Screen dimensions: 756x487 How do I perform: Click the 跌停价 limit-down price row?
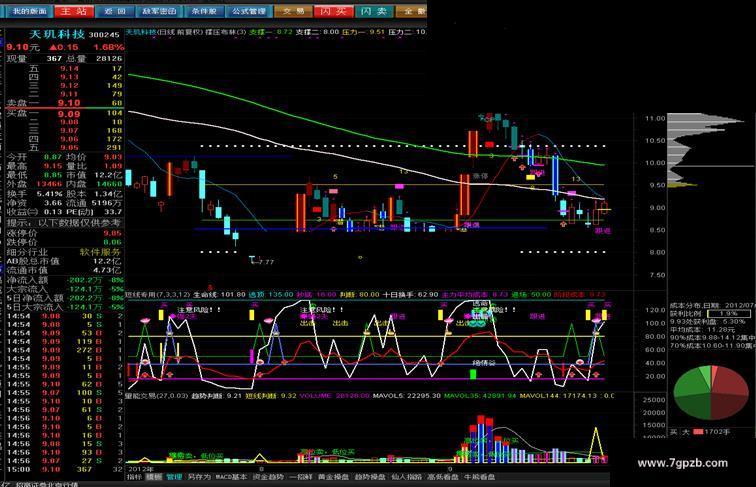pos(64,242)
